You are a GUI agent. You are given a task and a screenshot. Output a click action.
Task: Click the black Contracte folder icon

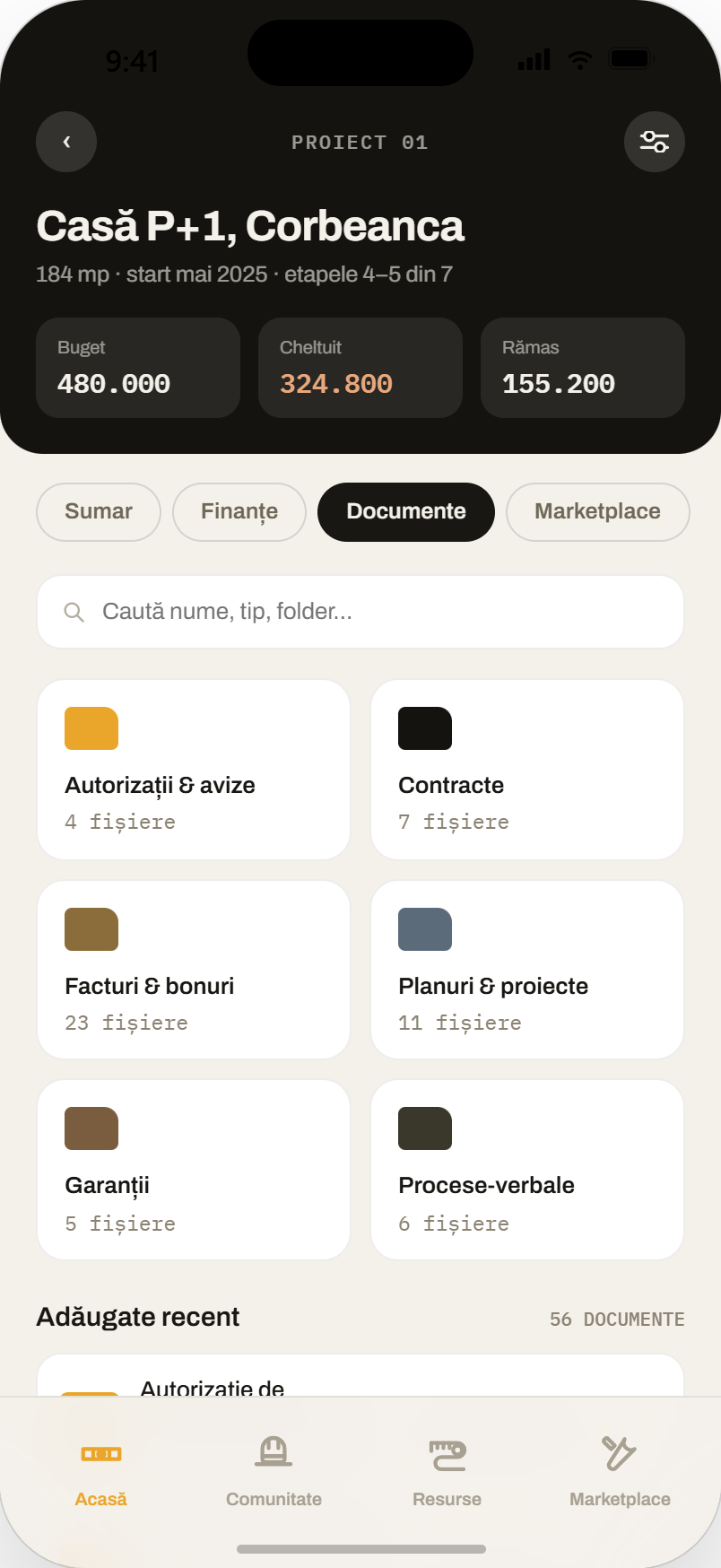425,728
